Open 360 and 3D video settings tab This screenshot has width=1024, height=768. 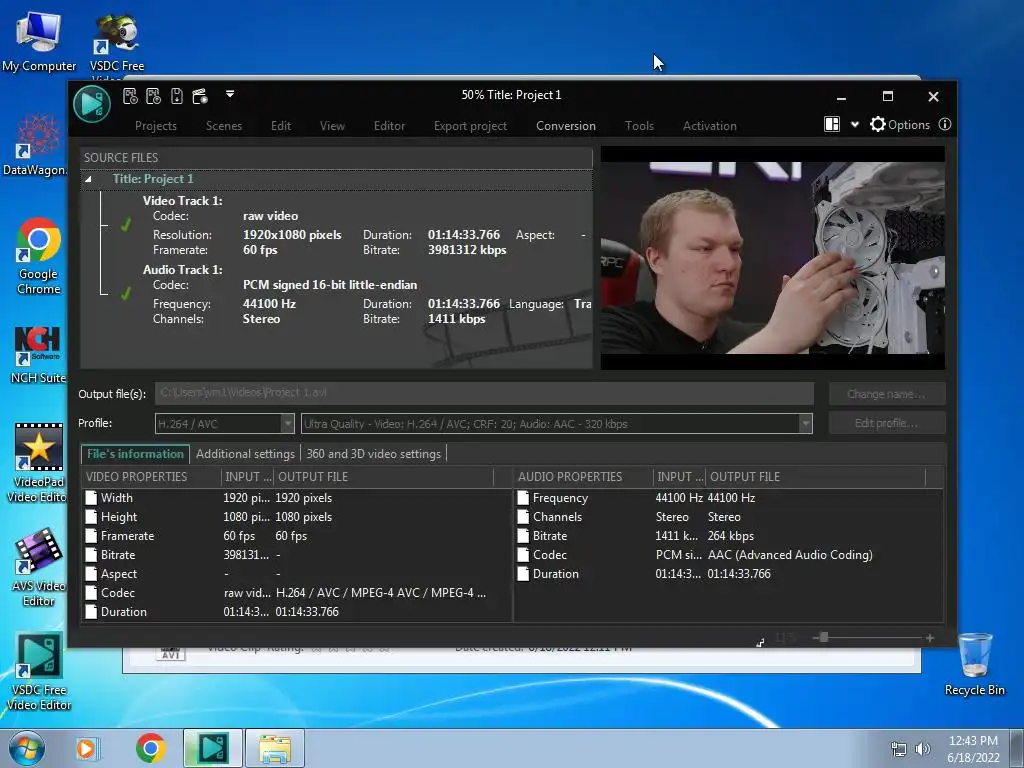pyautogui.click(x=374, y=454)
